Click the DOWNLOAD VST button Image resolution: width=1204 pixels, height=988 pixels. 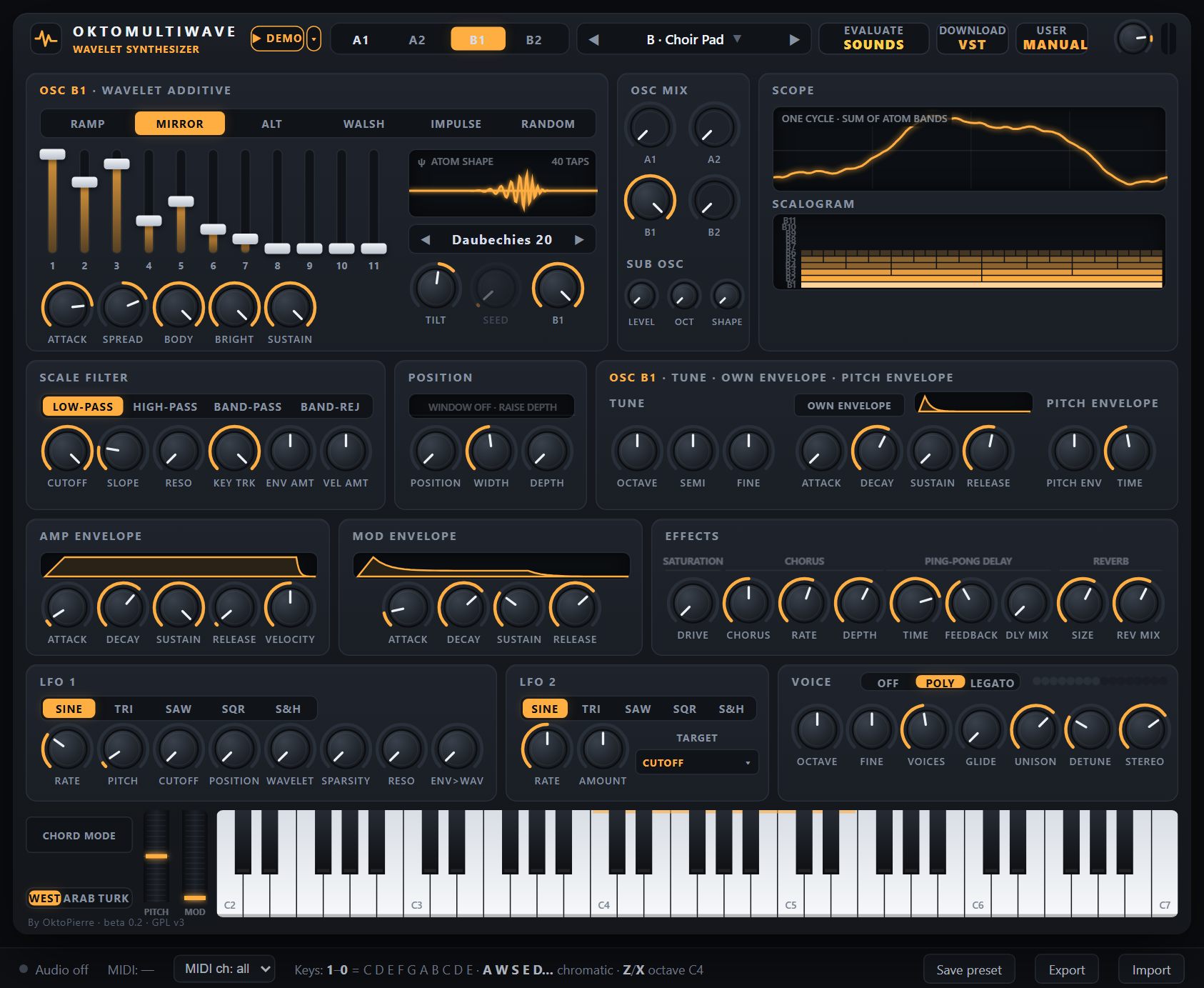click(972, 39)
